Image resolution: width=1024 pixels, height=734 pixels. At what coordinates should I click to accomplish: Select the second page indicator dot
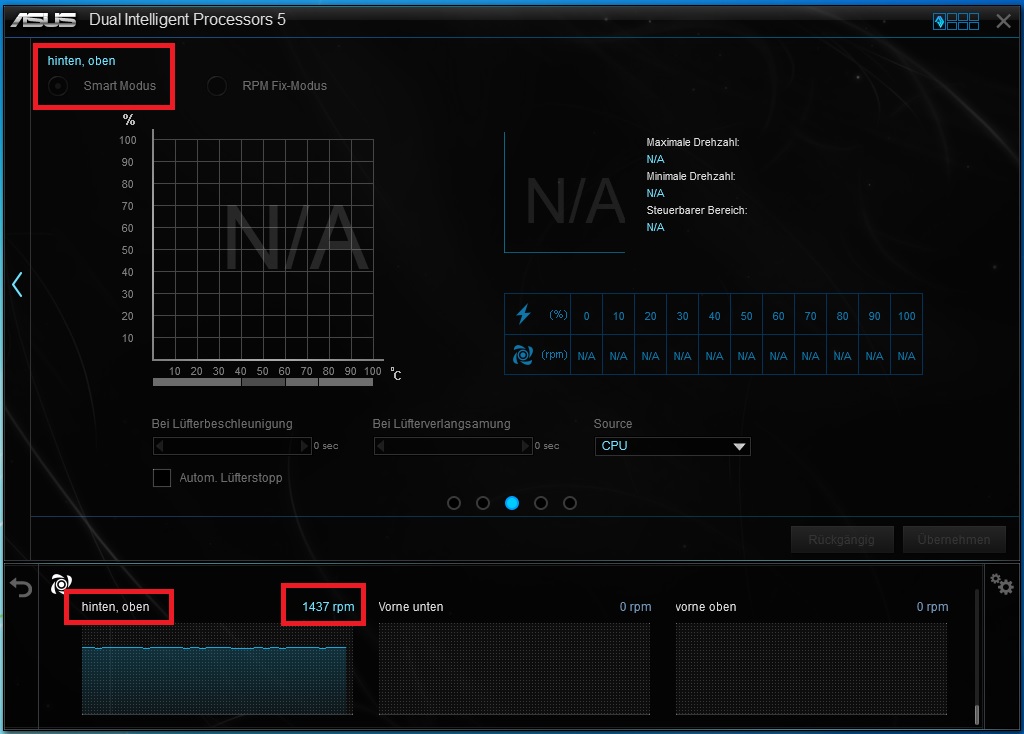pyautogui.click(x=483, y=503)
